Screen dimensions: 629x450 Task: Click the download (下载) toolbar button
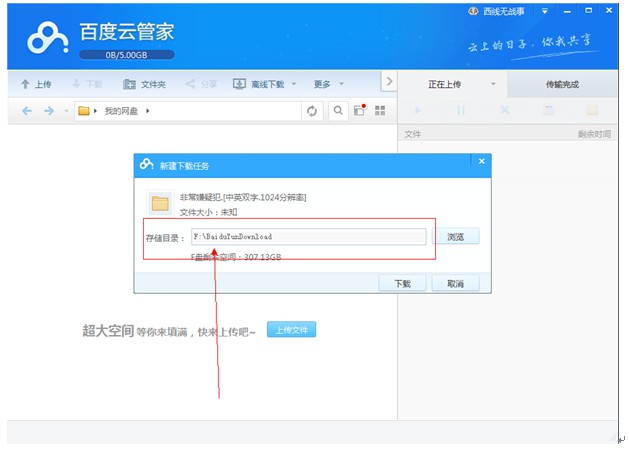(87, 84)
